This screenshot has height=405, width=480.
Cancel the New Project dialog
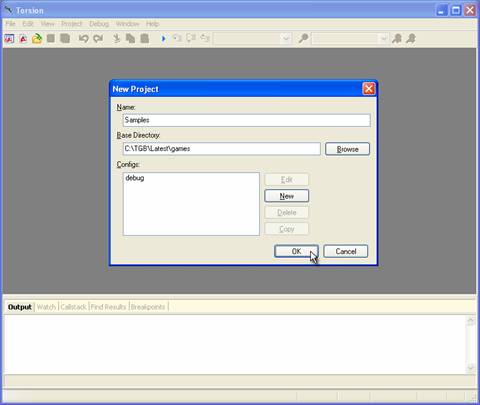346,251
